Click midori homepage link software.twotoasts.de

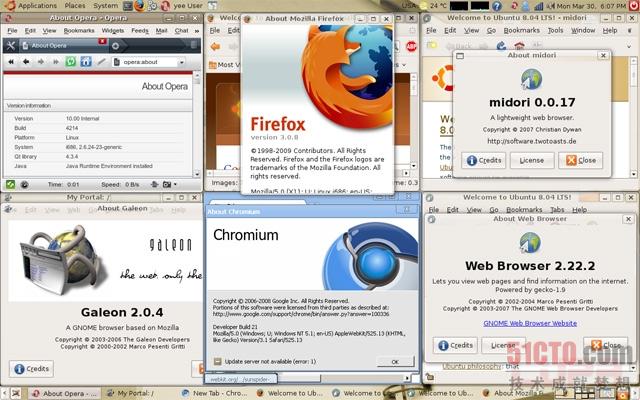(x=532, y=141)
